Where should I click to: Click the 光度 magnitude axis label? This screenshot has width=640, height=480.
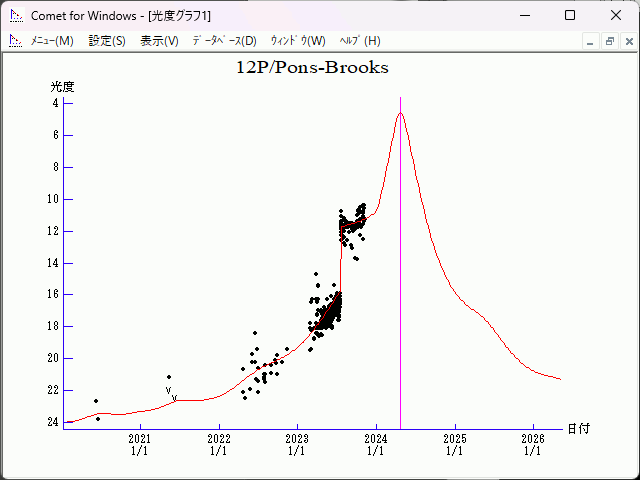63,87
